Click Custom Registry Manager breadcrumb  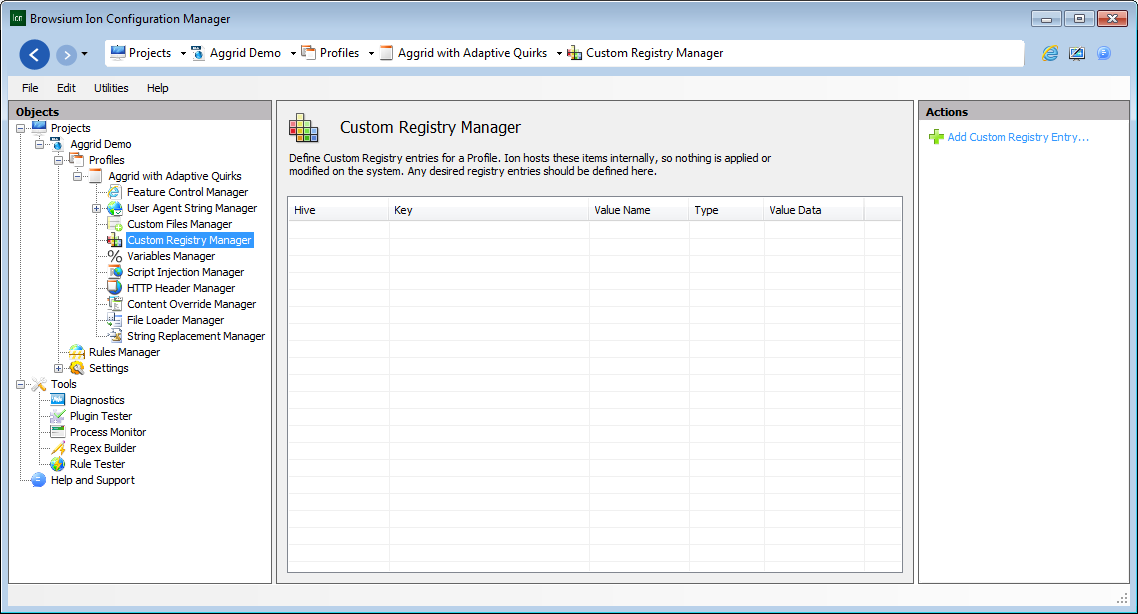tap(655, 53)
